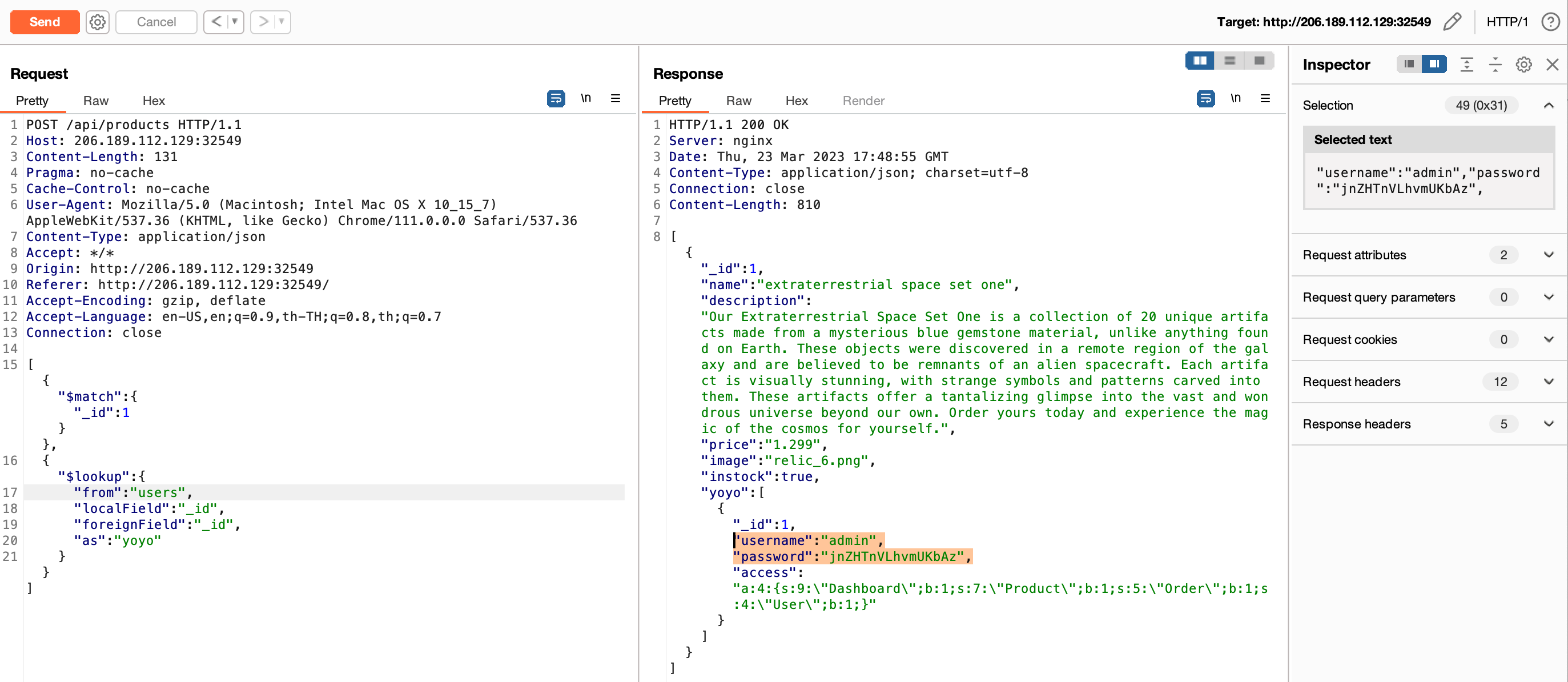Image resolution: width=1568 pixels, height=682 pixels.
Task: Open the hamburger menu in the Request editor
Action: (616, 98)
